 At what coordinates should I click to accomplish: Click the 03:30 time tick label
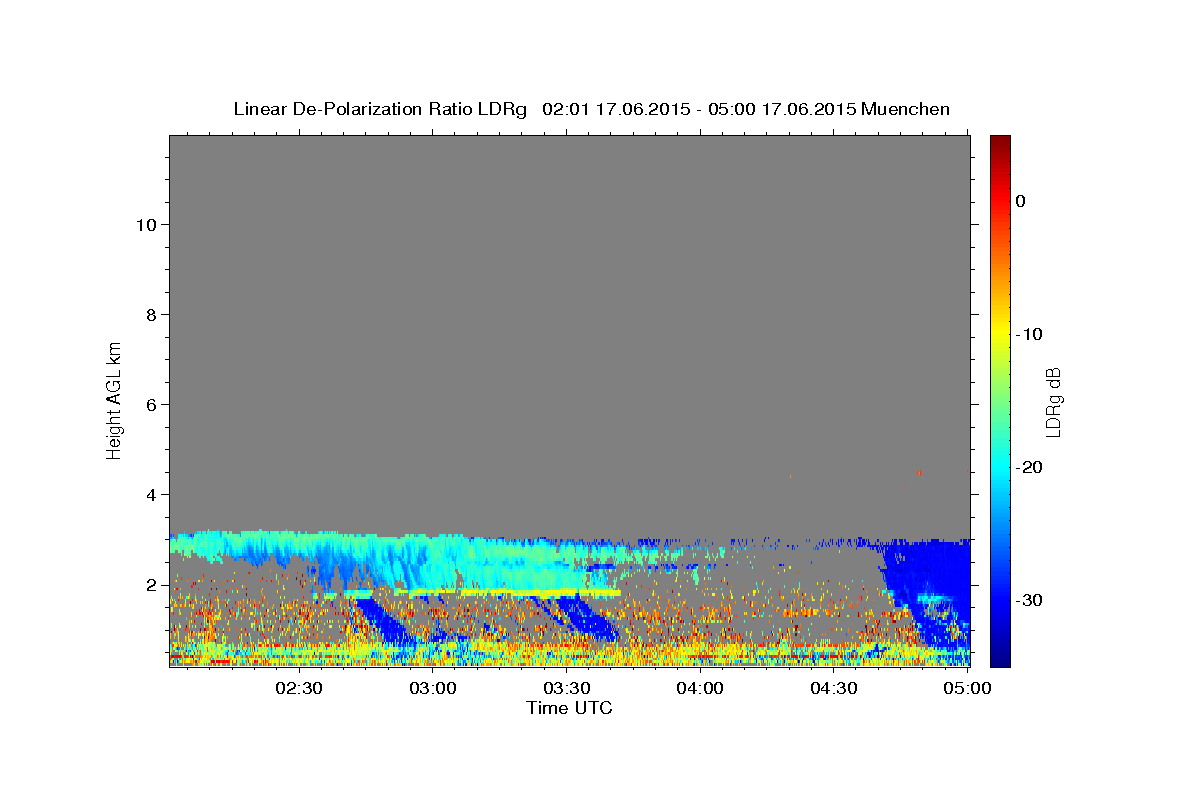(x=566, y=688)
